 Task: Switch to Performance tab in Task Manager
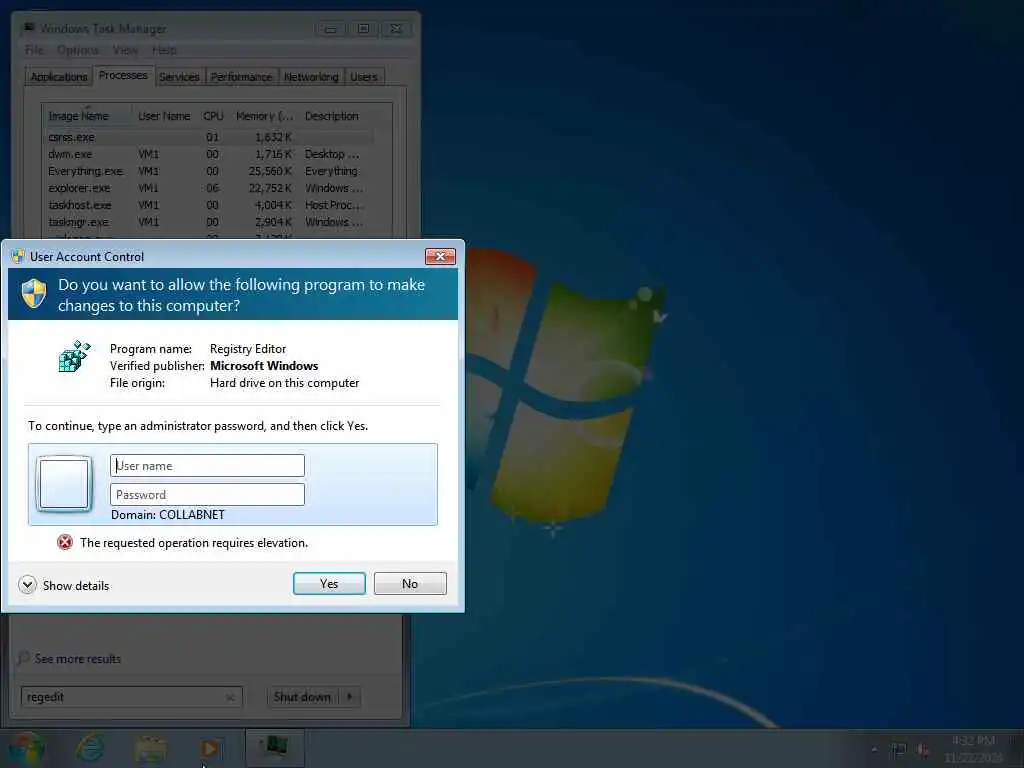(242, 77)
